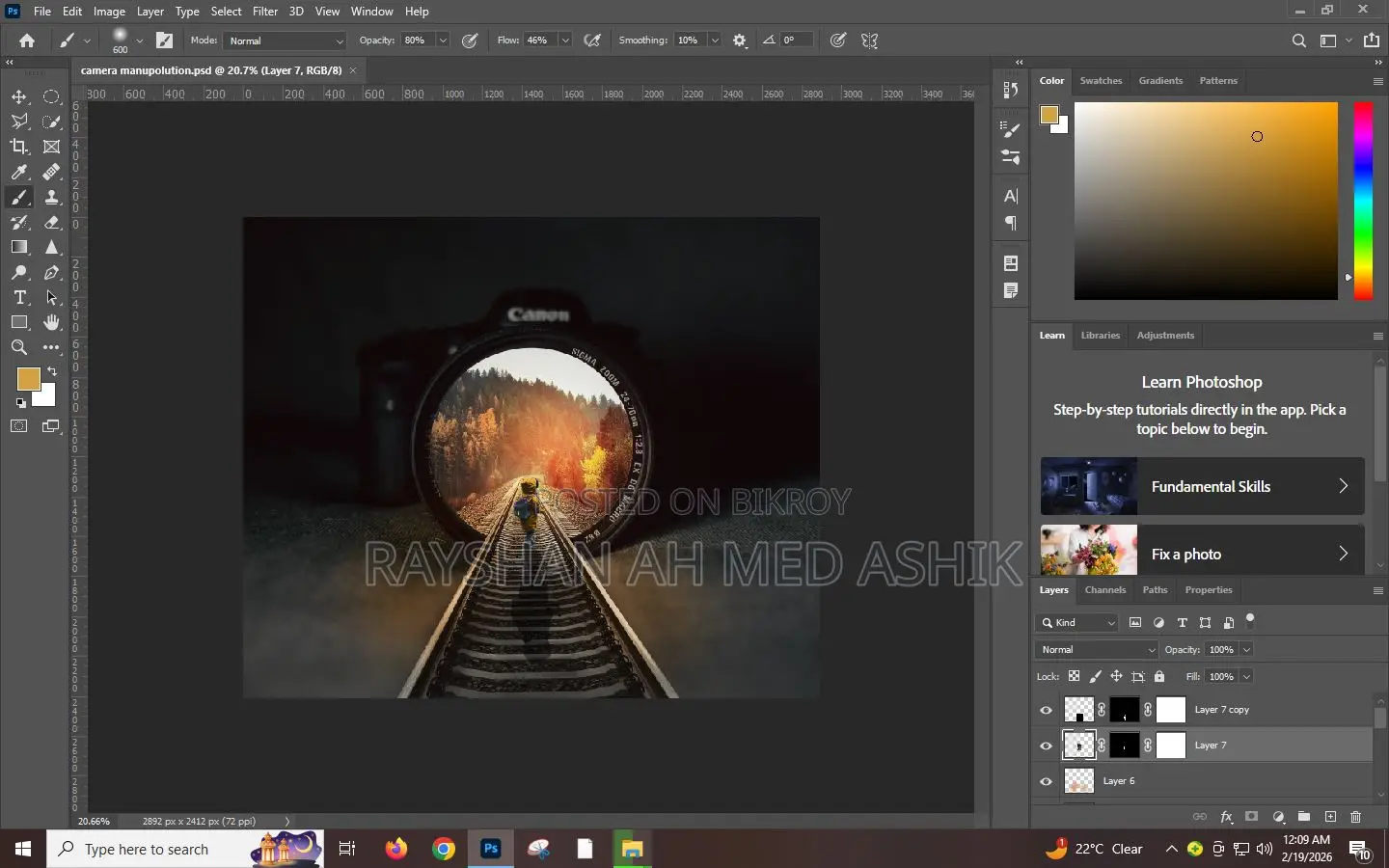The width and height of the screenshot is (1389, 868).
Task: Swap foreground and background colors
Action: (x=52, y=371)
